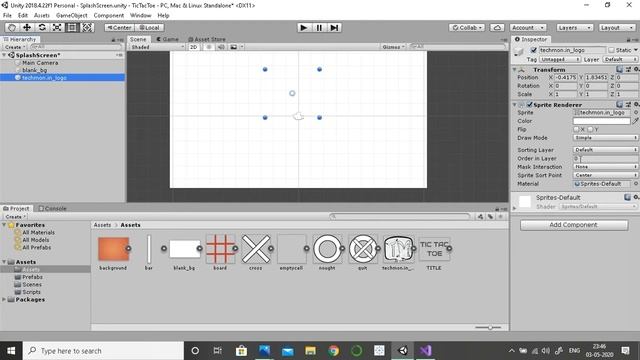
Task: Open the Sprite Sort Point dropdown
Action: tap(605, 175)
